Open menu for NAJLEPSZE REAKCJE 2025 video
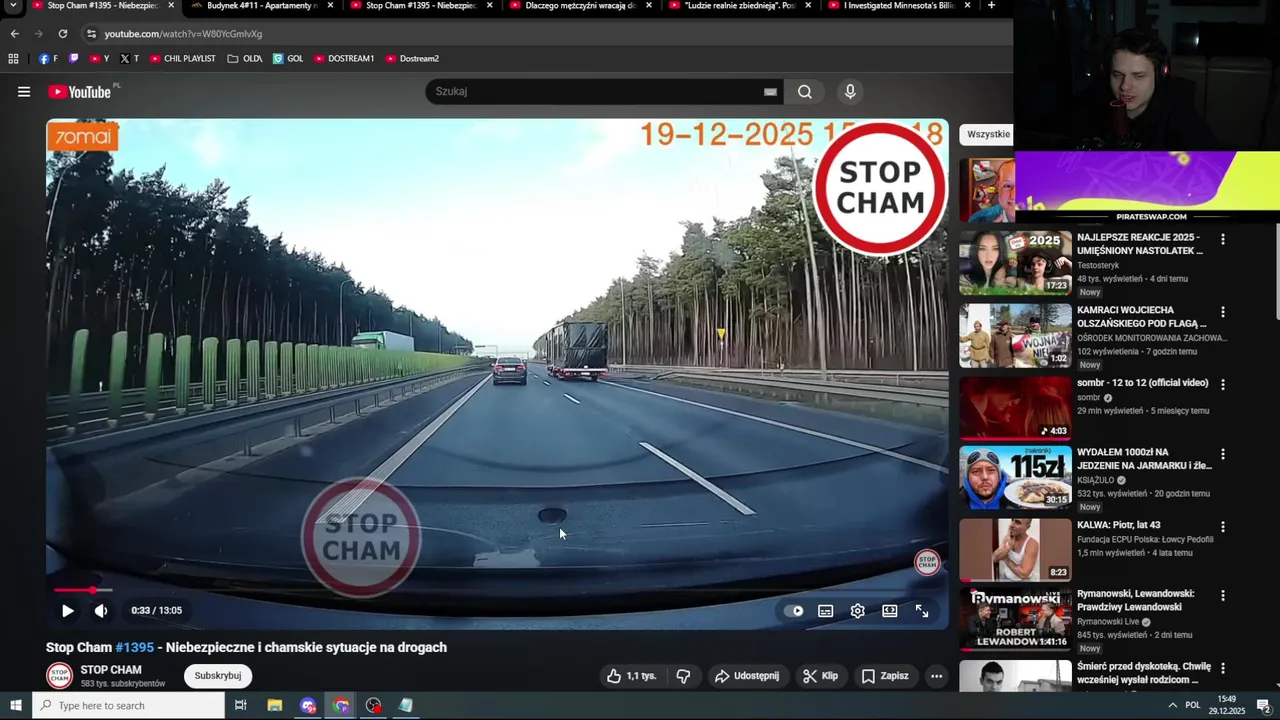 tap(1222, 240)
